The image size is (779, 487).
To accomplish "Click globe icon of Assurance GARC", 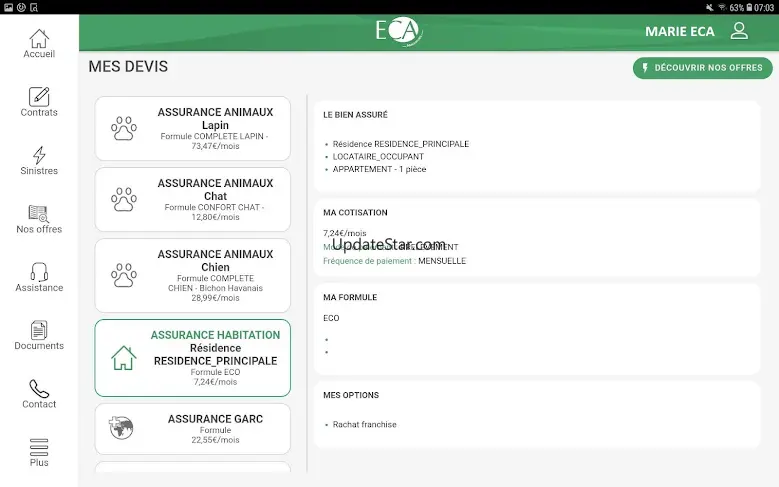I will pos(121,428).
